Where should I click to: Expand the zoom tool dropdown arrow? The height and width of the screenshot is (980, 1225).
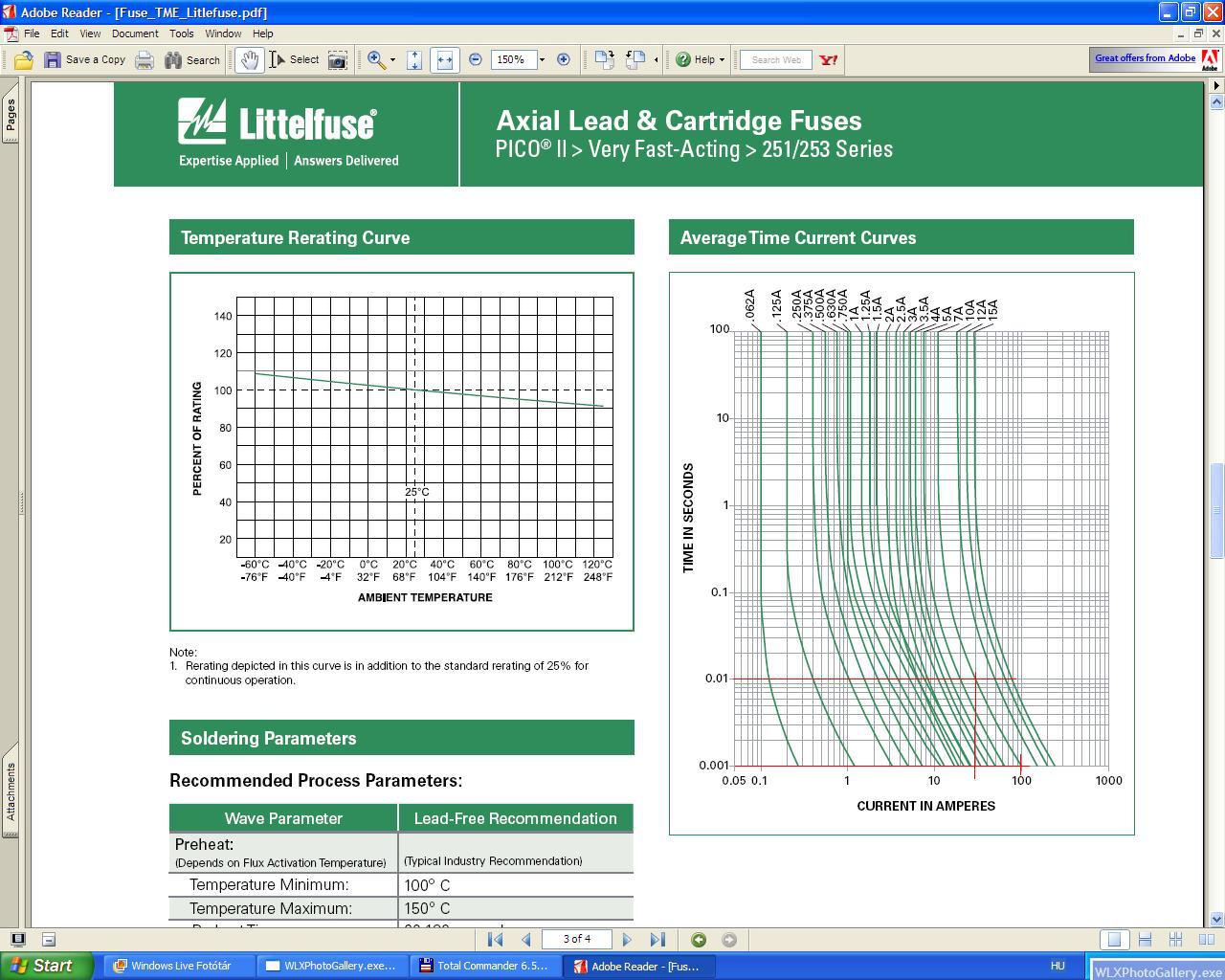(x=392, y=60)
